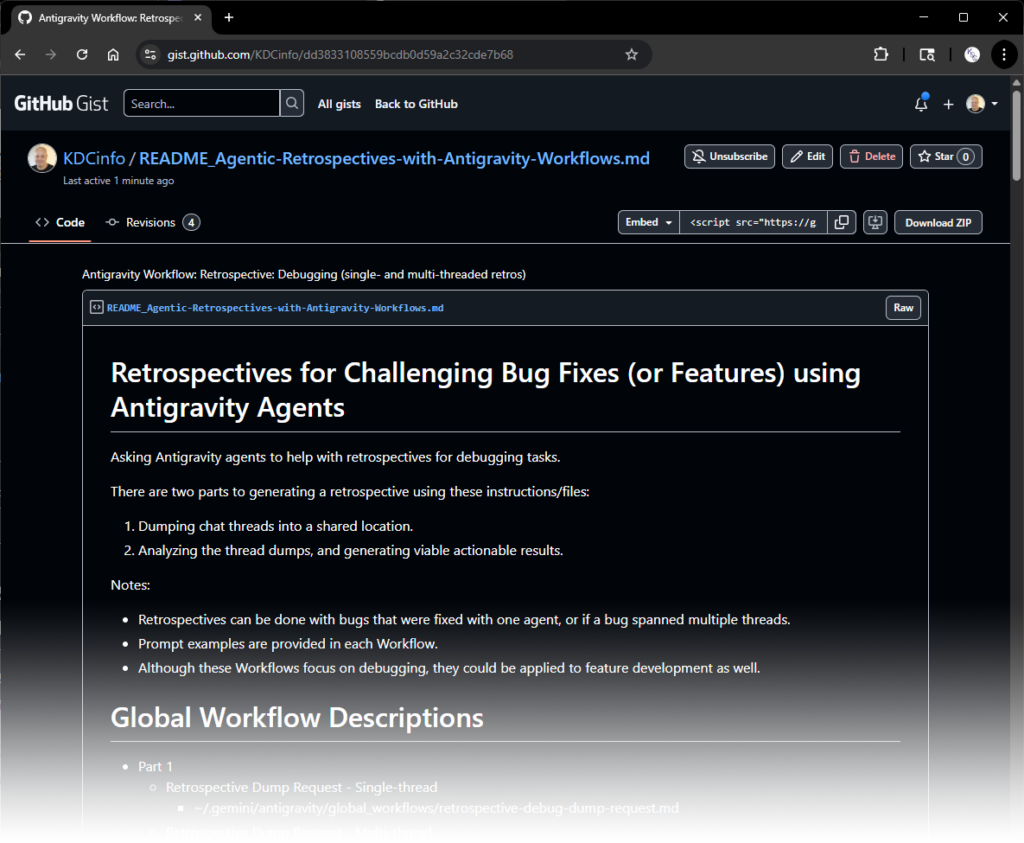Open the KDCinfo profile link
1024x843 pixels.
coord(95,158)
